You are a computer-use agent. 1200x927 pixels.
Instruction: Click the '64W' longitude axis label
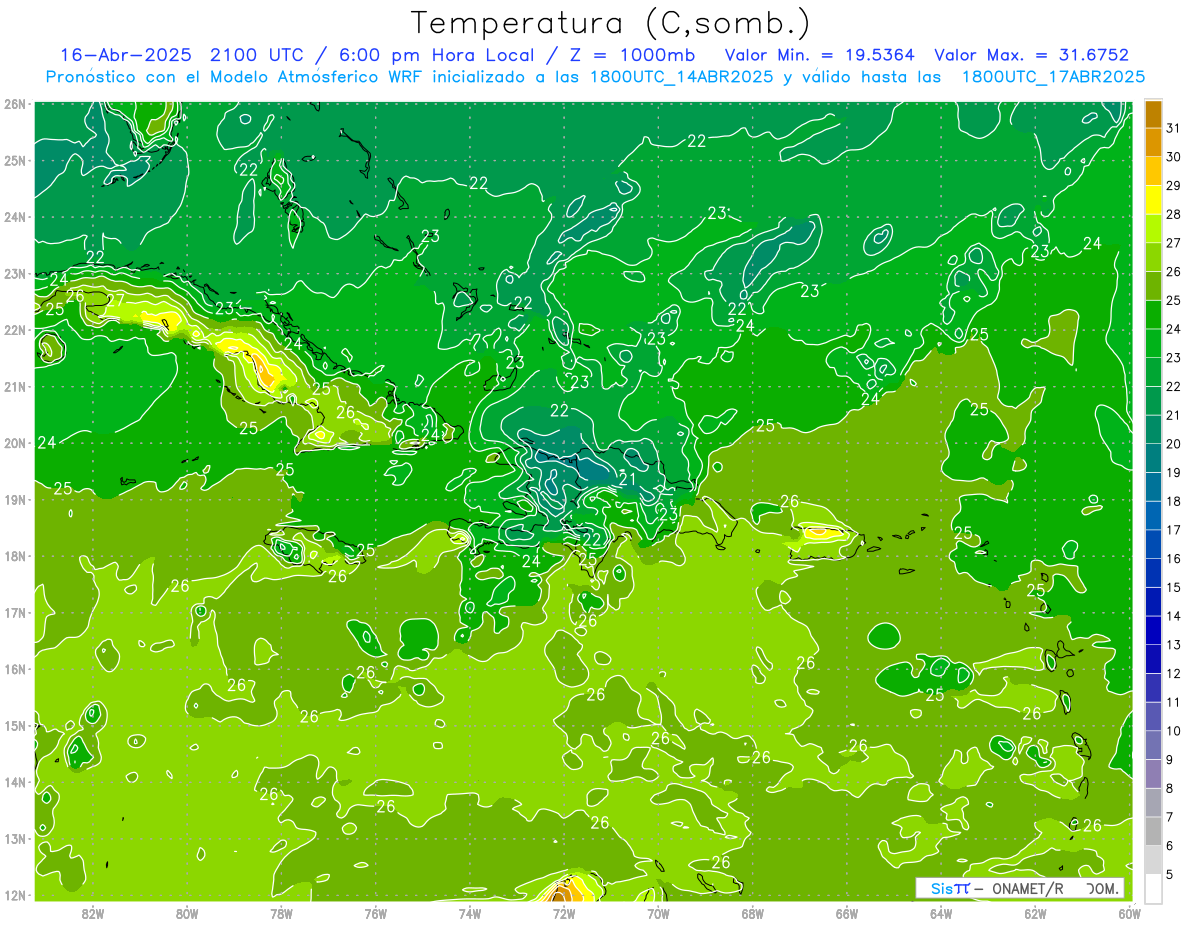coord(941,913)
